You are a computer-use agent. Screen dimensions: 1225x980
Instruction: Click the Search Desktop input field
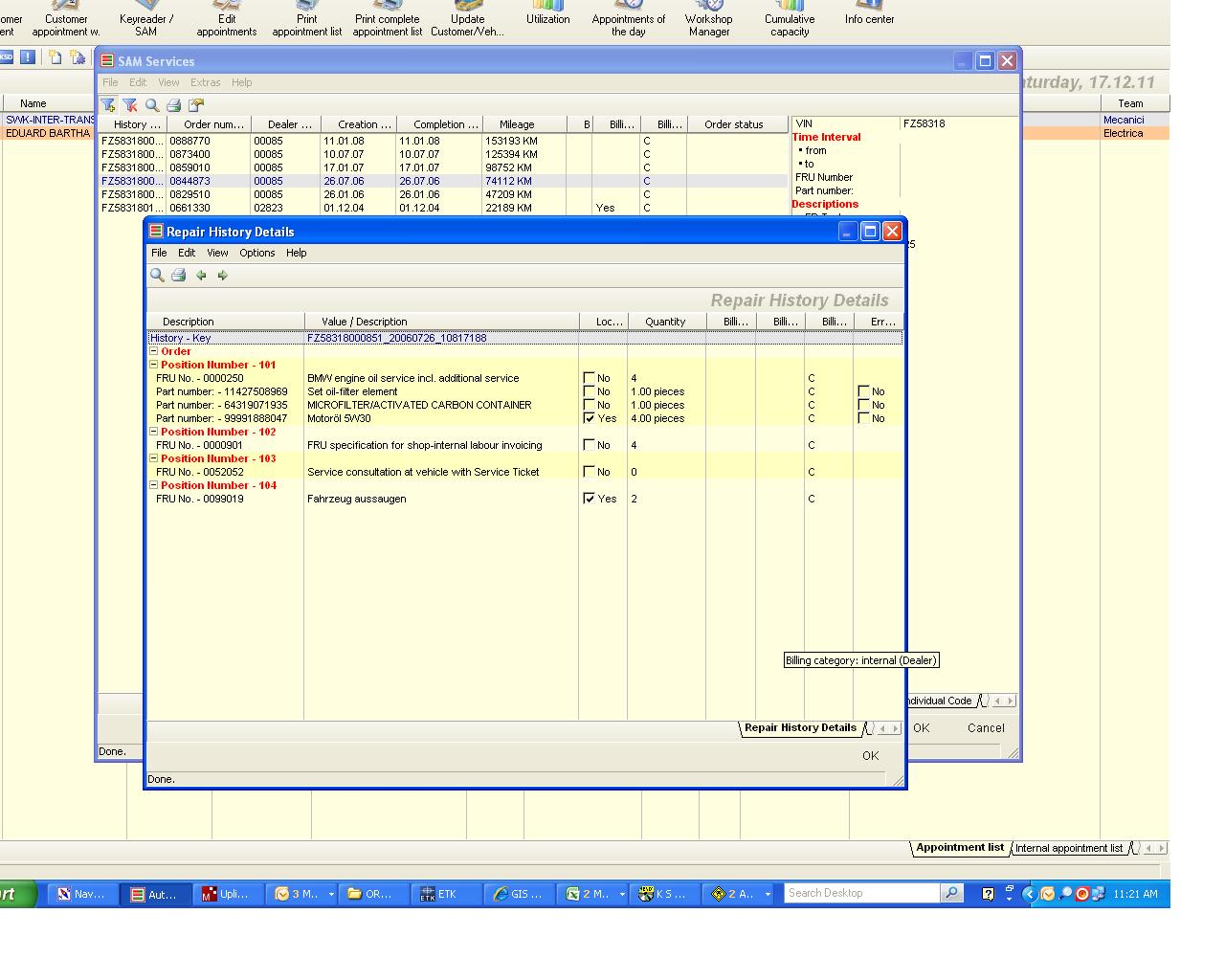pyautogui.click(x=861, y=893)
